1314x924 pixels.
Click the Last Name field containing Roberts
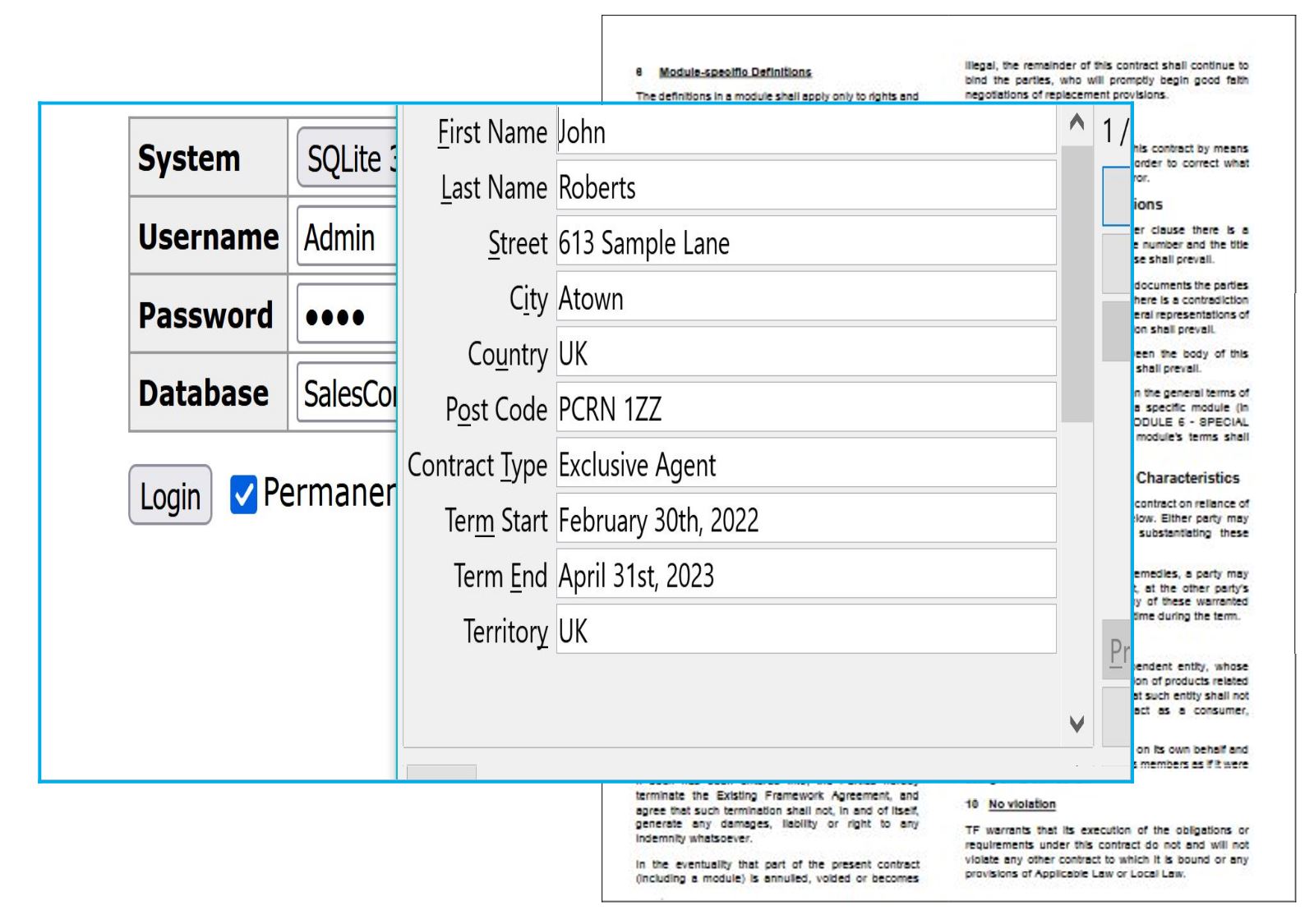pos(806,186)
